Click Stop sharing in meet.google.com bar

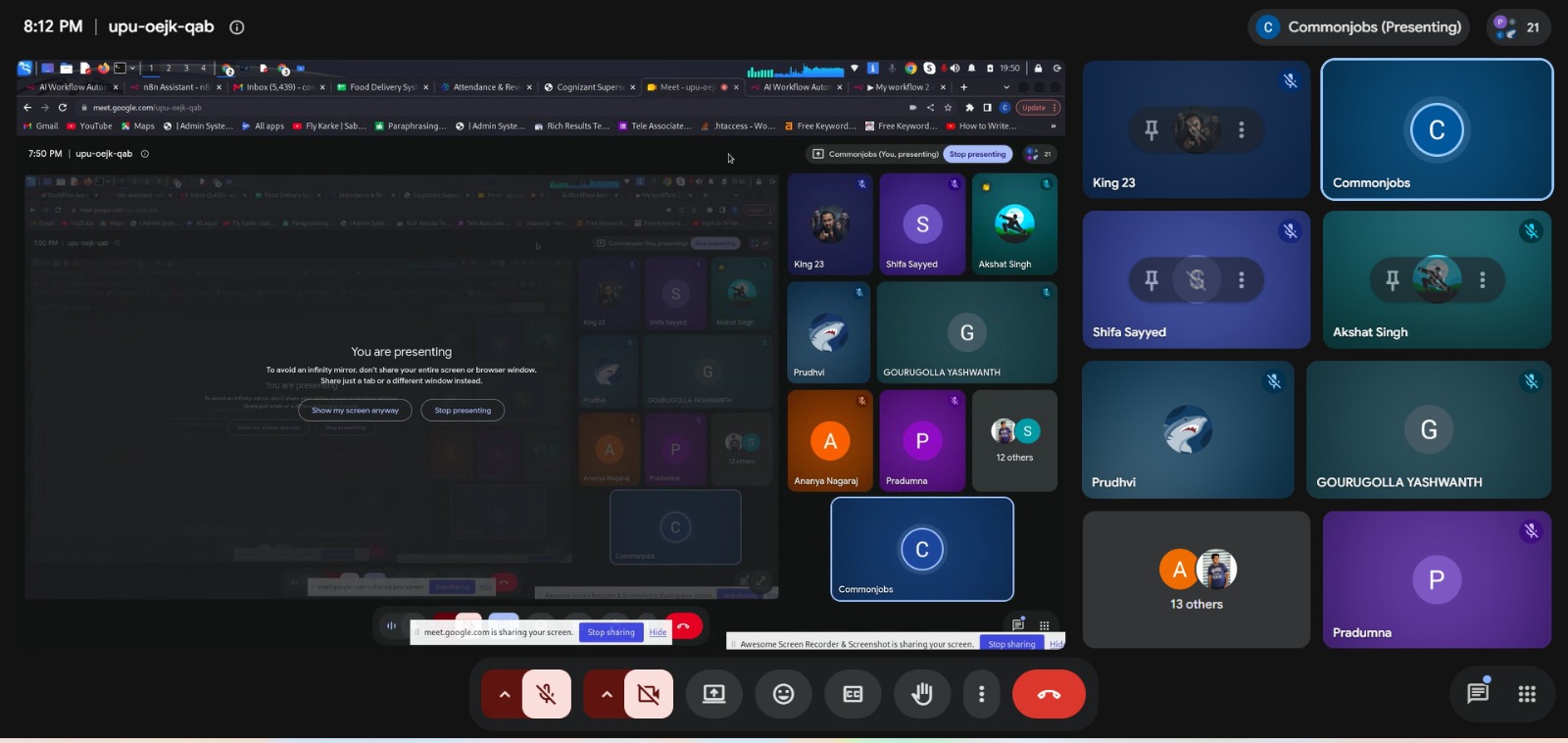(612, 632)
